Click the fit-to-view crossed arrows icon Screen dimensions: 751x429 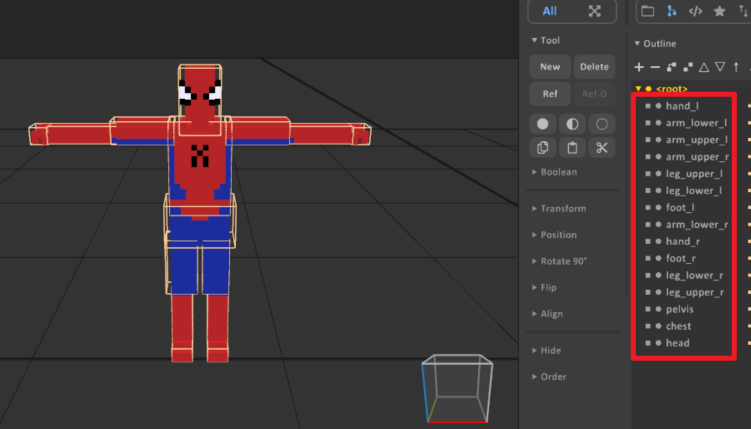594,11
